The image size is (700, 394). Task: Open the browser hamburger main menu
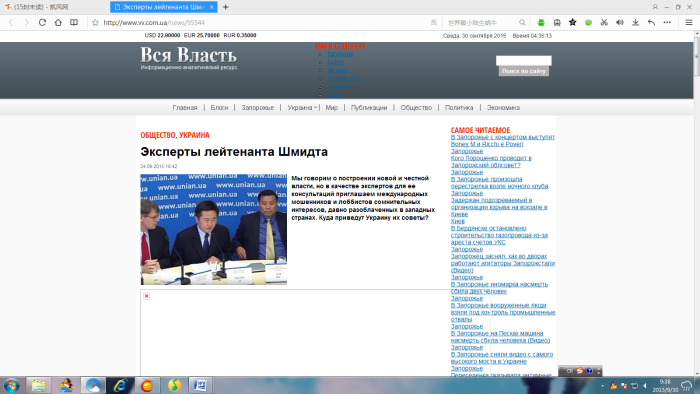click(x=689, y=22)
